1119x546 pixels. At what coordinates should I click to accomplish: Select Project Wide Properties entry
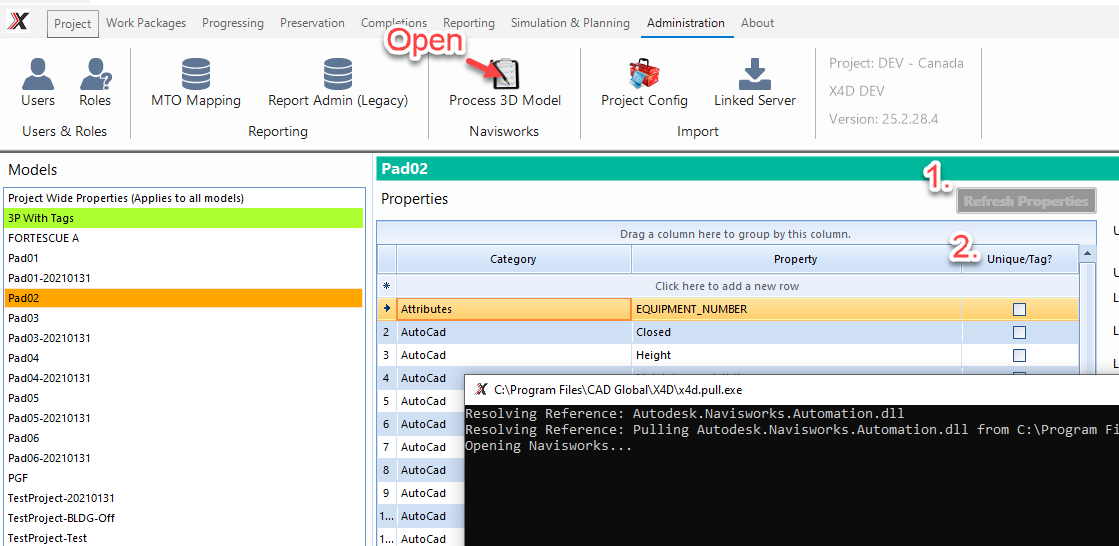pos(183,198)
